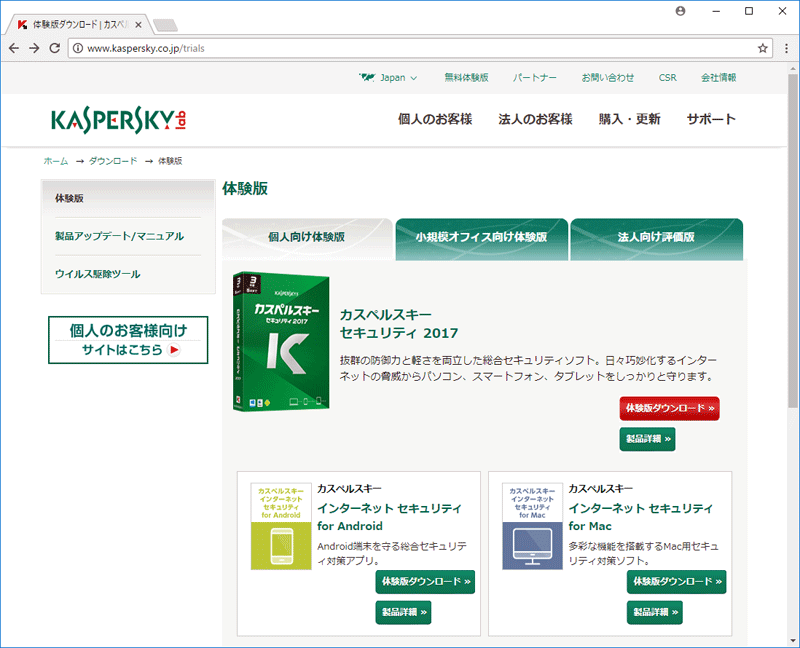
Task: Click the Internet Security for Mac thumbnail
Action: (x=532, y=526)
